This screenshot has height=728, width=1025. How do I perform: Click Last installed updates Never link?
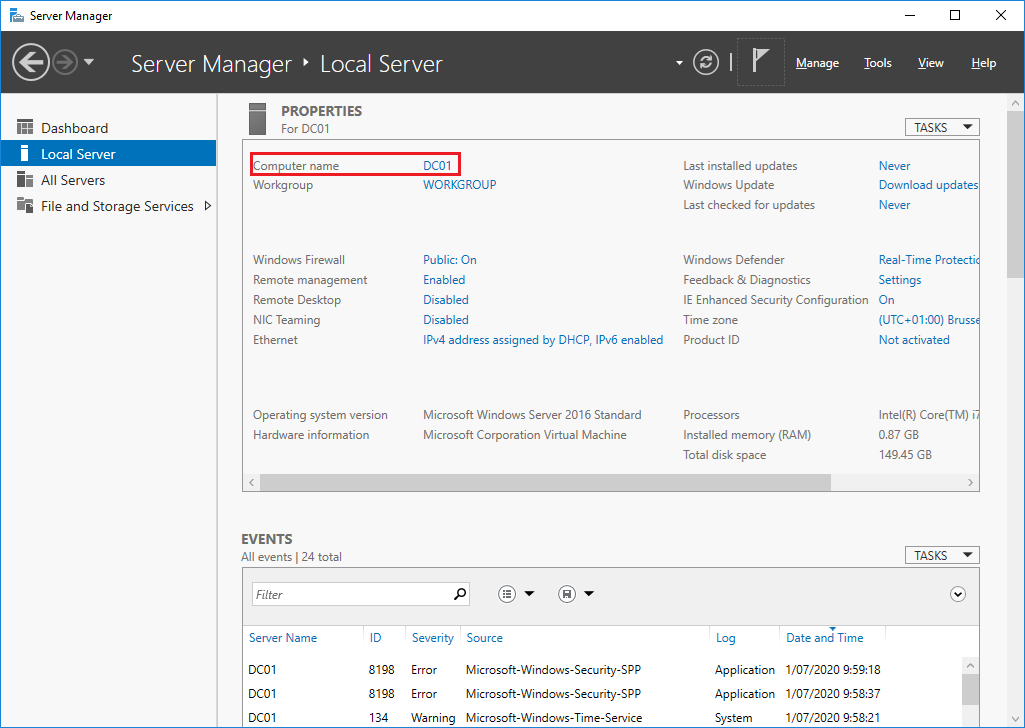pos(894,165)
